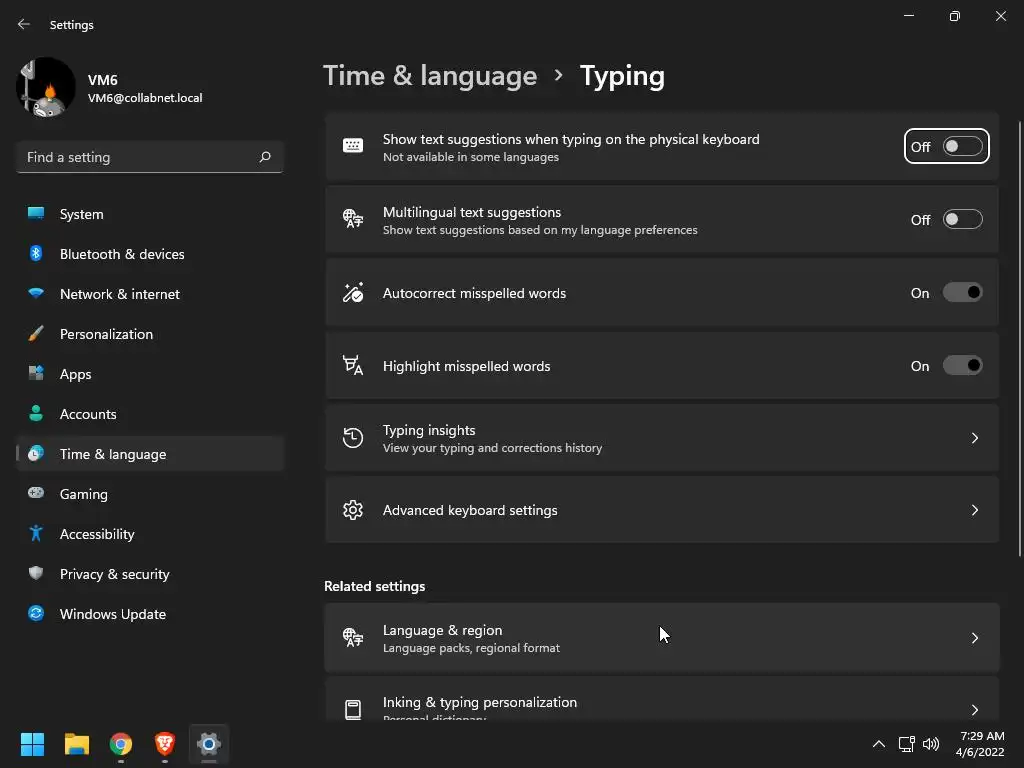This screenshot has height=768, width=1024.
Task: Select Gaming in the sidebar
Action: click(84, 494)
